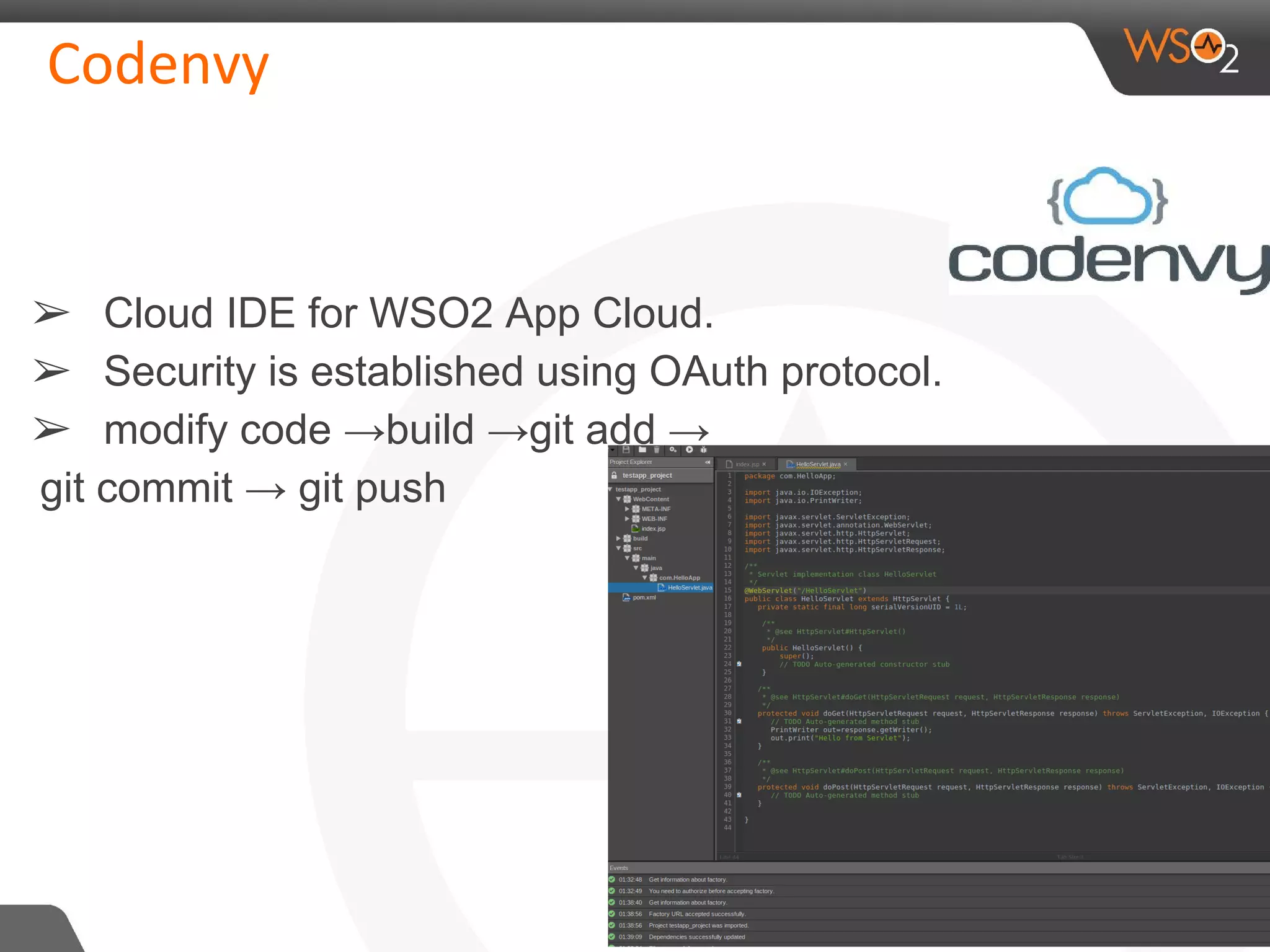Click the 'package com.HelloApp;' code line
The image size is (1270, 952).
coord(790,476)
